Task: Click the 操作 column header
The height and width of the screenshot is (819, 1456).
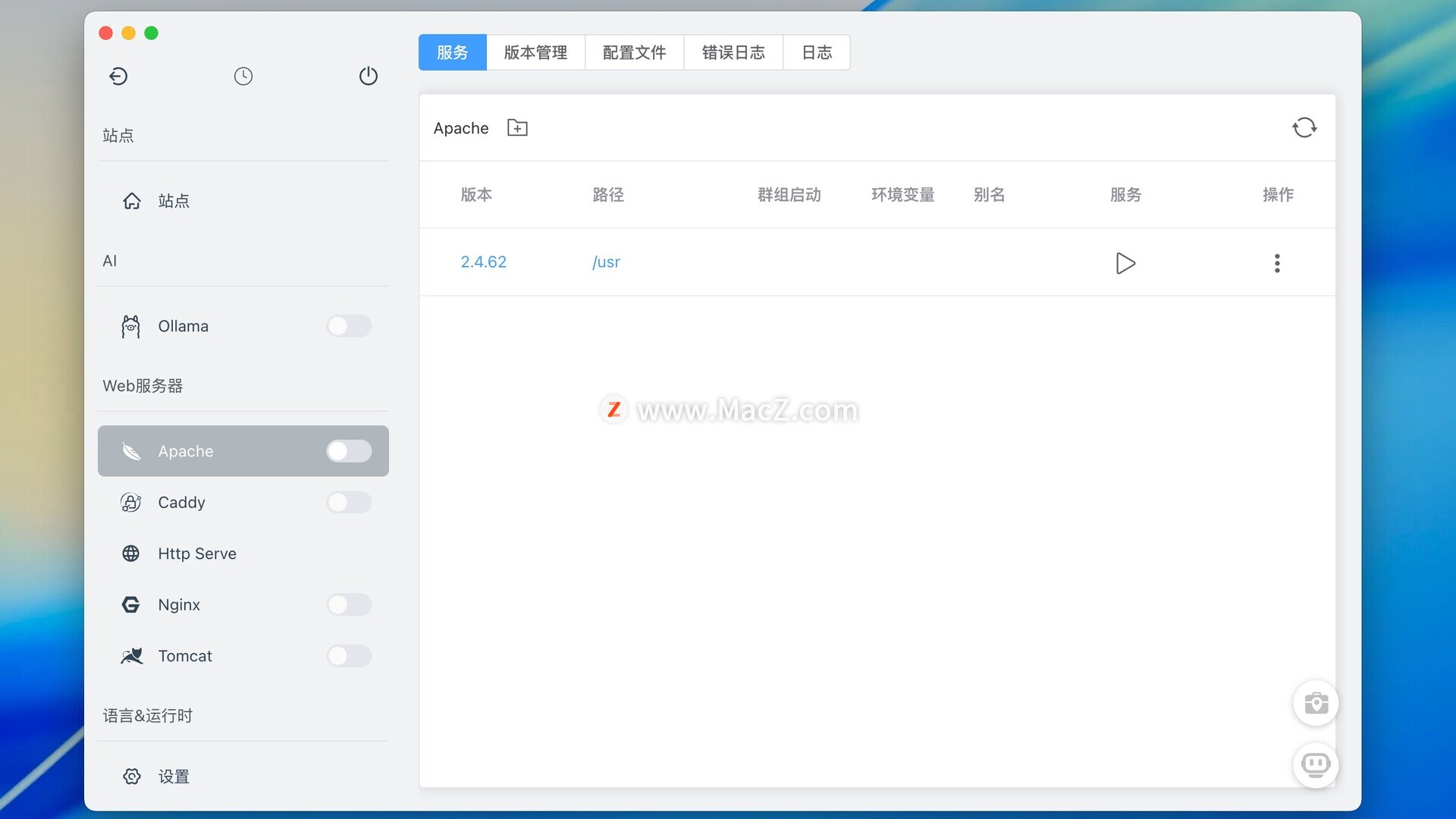Action: [x=1278, y=195]
